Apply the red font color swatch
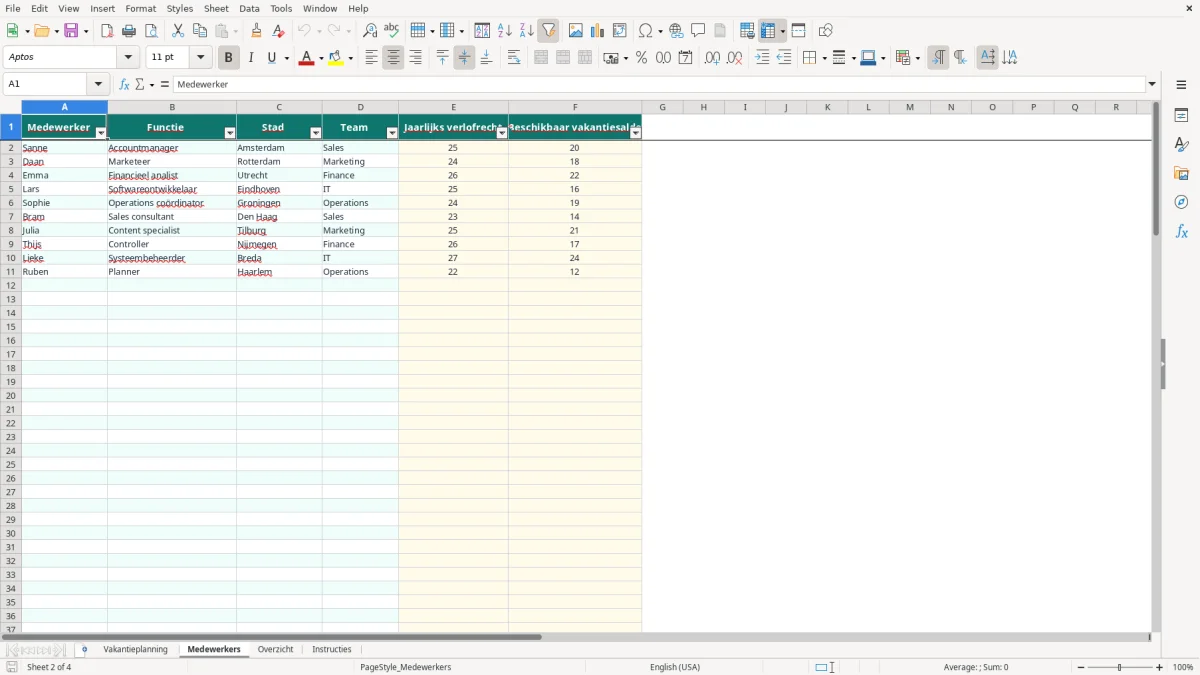1200x675 pixels. tap(305, 59)
